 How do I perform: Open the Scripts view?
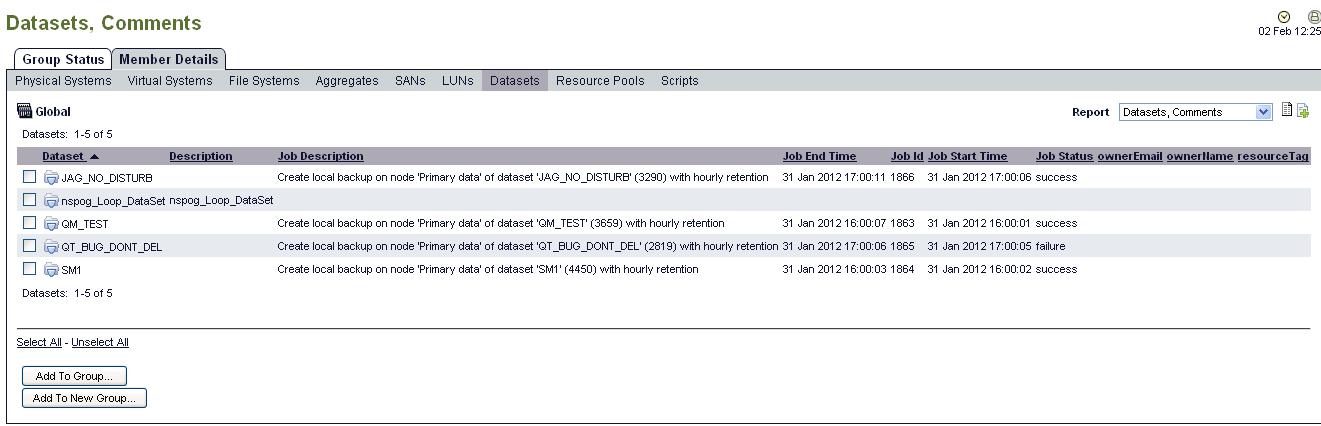tap(680, 81)
